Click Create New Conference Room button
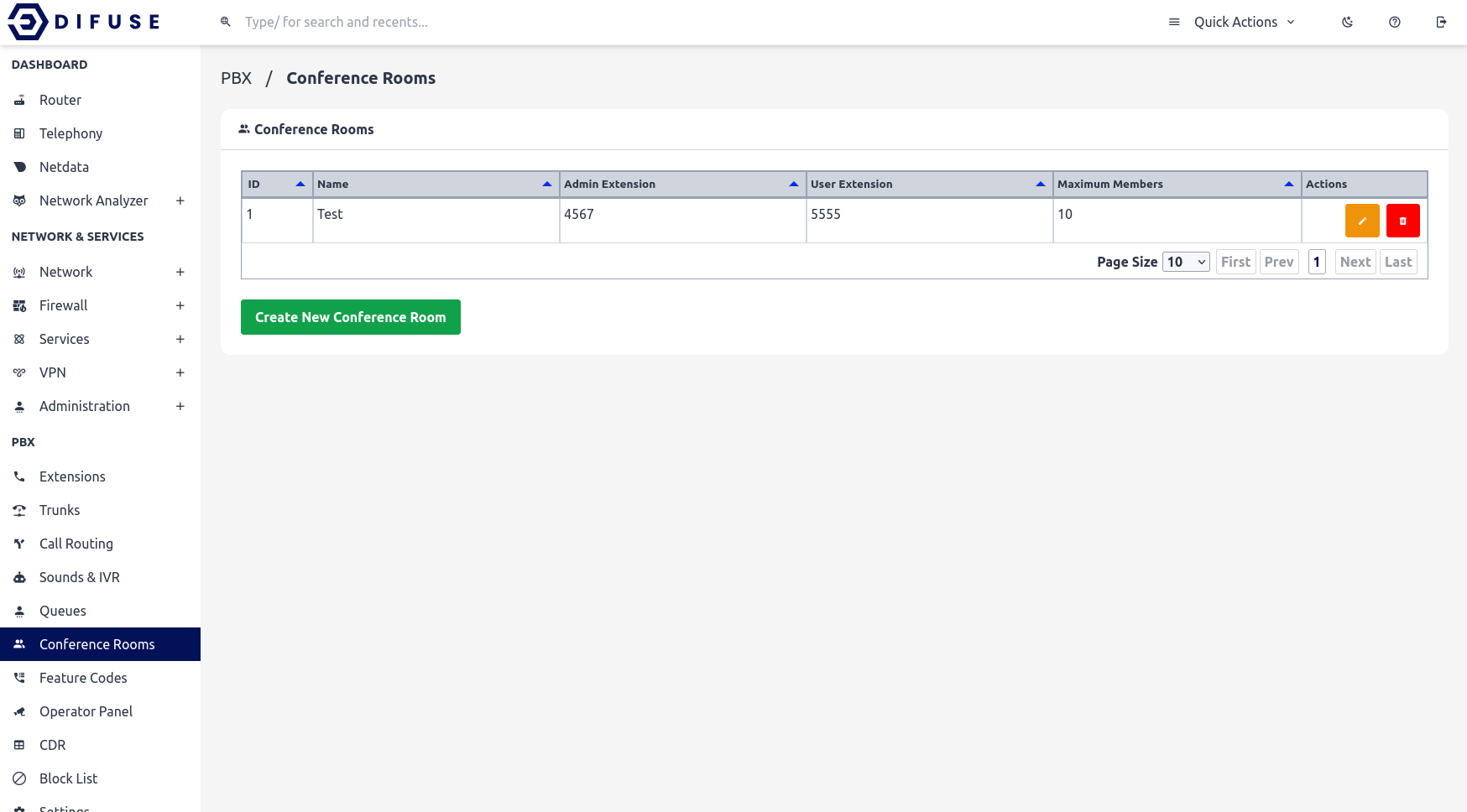Image resolution: width=1467 pixels, height=812 pixels. coord(351,317)
